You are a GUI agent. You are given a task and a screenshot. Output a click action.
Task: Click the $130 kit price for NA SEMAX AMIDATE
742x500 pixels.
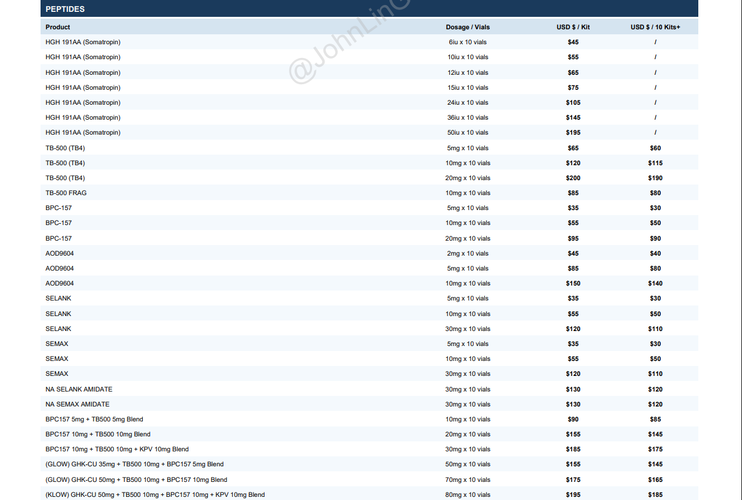pos(573,404)
